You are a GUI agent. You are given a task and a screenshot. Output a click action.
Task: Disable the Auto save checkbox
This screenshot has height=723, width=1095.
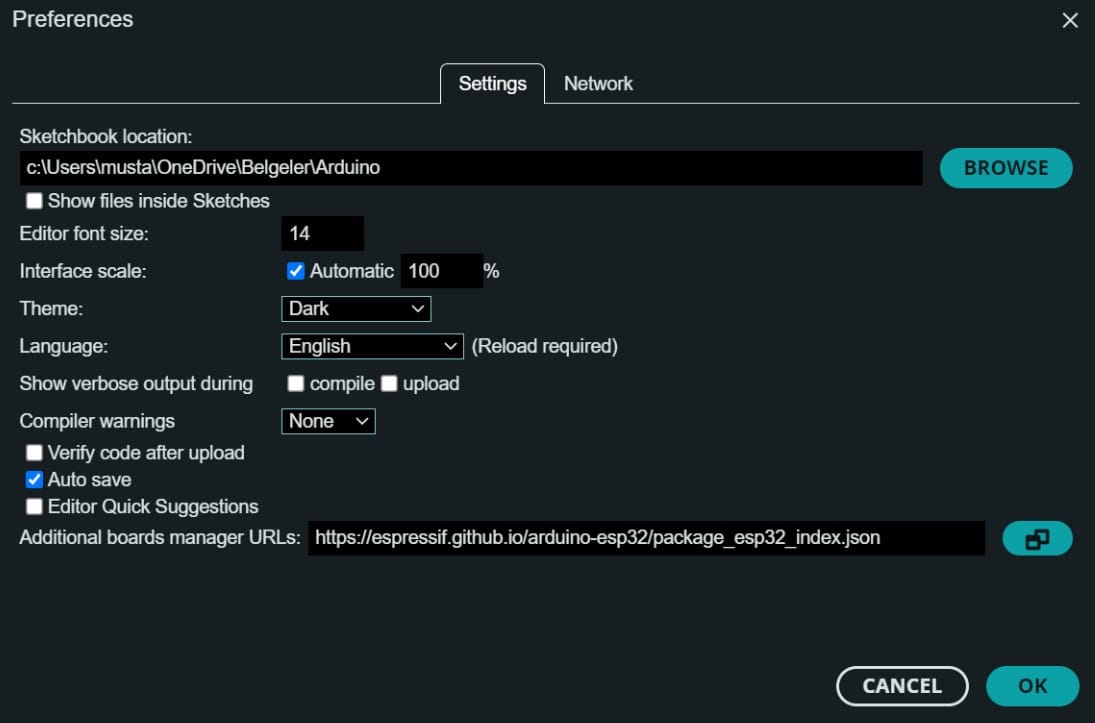(35, 480)
